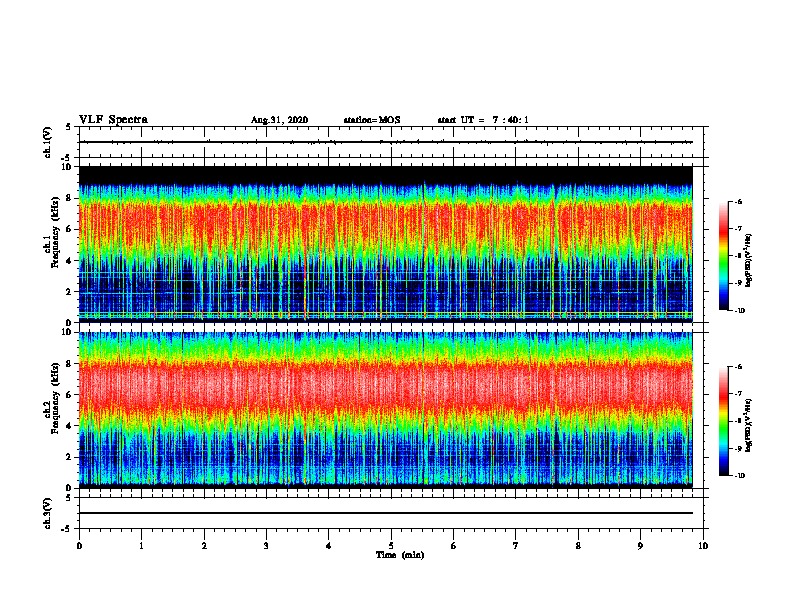
Task: Click the "ch.1(V)" axis label
Action: click(47, 142)
